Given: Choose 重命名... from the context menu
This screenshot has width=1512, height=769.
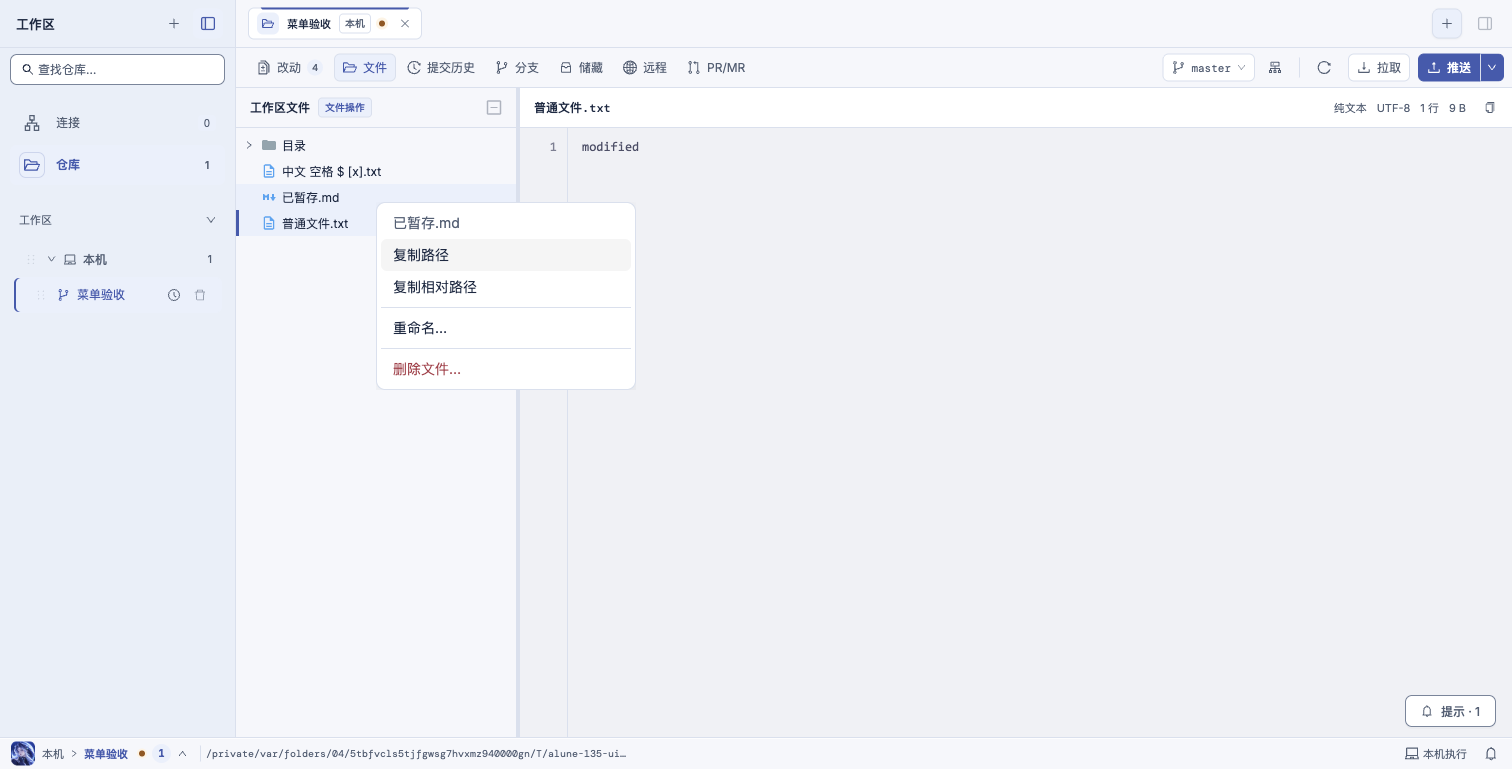Looking at the screenshot, I should [506, 328].
